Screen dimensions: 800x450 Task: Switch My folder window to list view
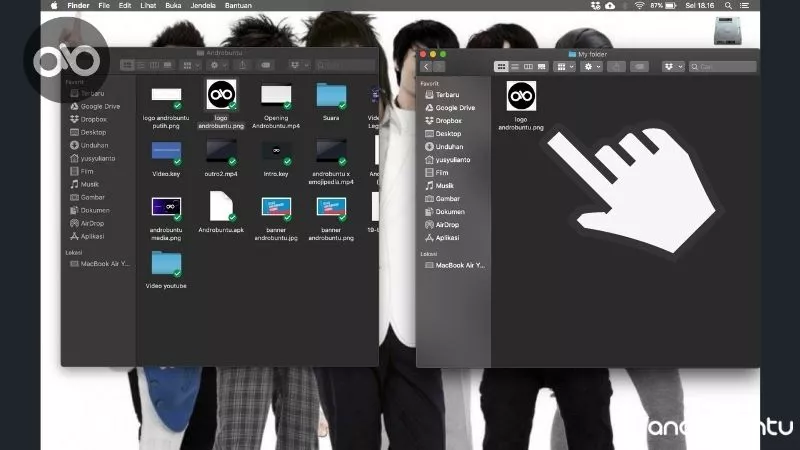click(x=515, y=67)
